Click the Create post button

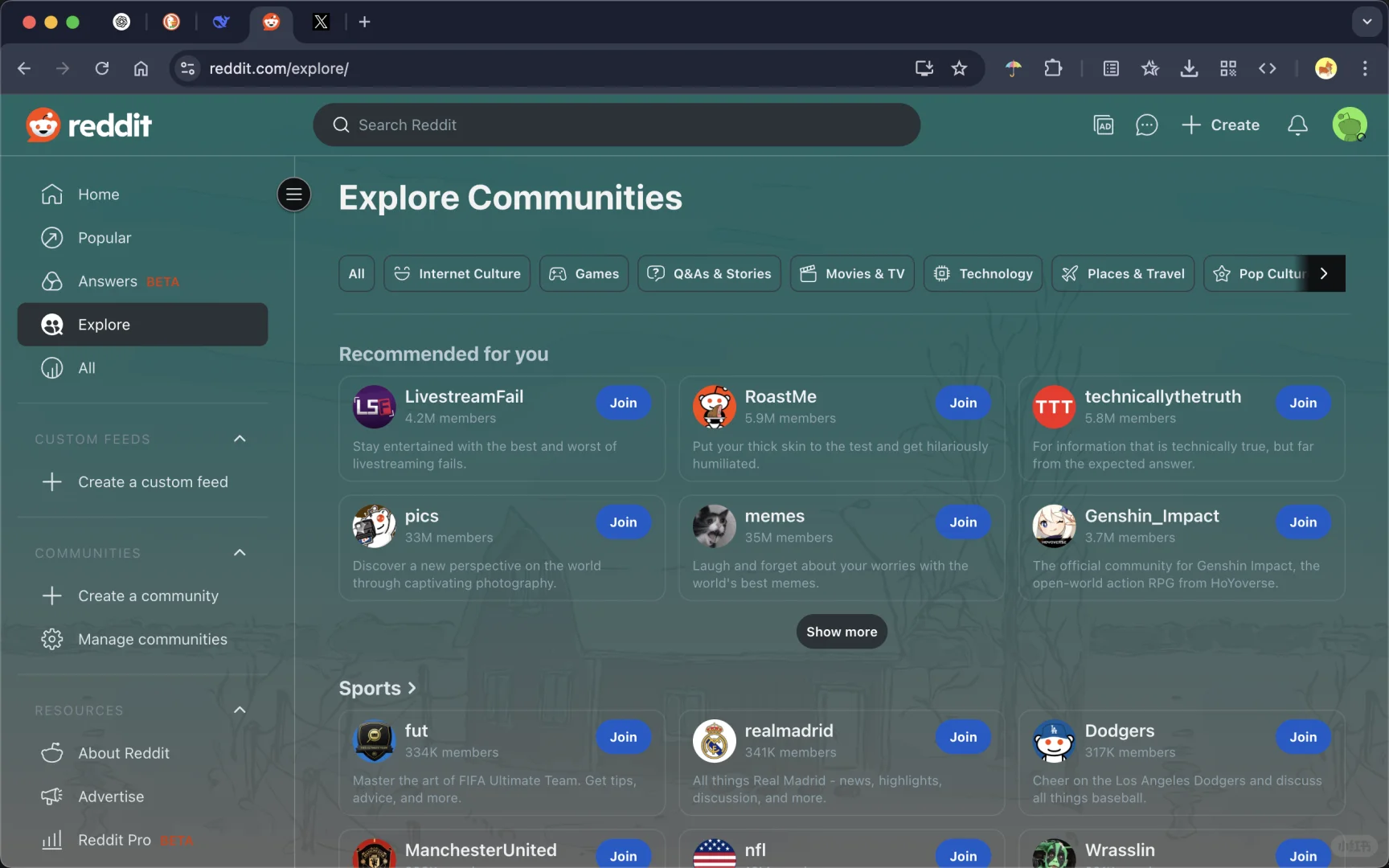(1220, 125)
